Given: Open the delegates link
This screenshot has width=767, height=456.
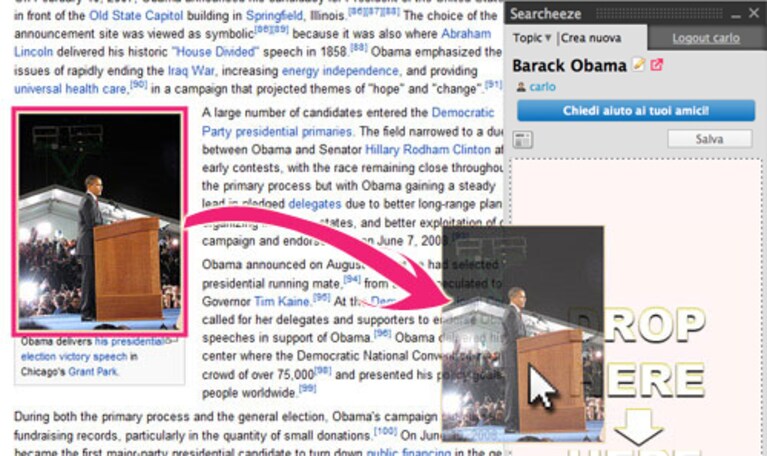Looking at the screenshot, I should pyautogui.click(x=315, y=204).
